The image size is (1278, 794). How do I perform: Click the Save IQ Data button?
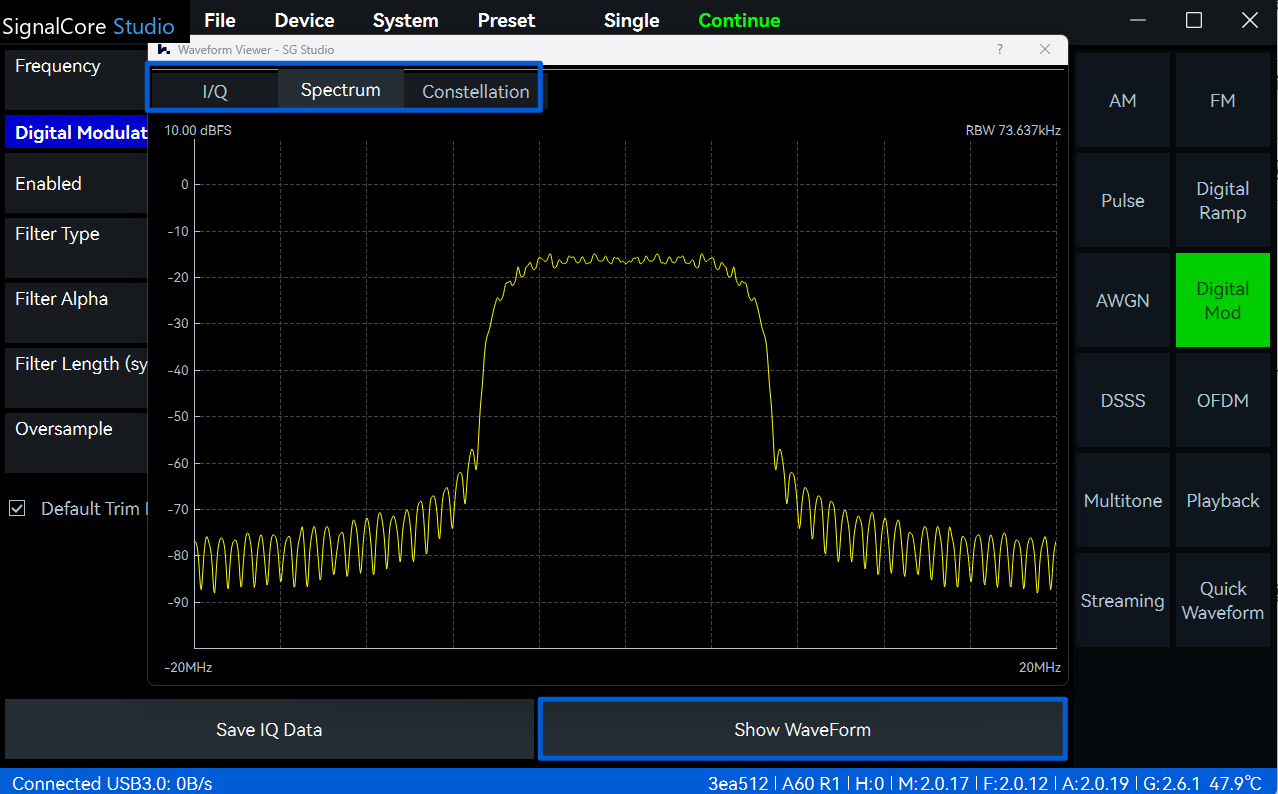tap(269, 729)
